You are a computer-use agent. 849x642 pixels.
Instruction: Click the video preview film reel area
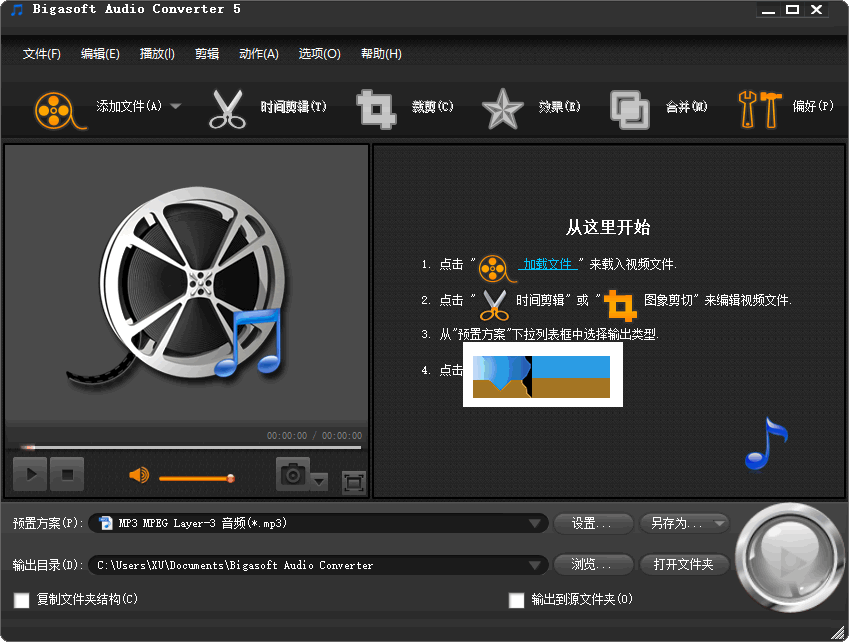coord(186,284)
